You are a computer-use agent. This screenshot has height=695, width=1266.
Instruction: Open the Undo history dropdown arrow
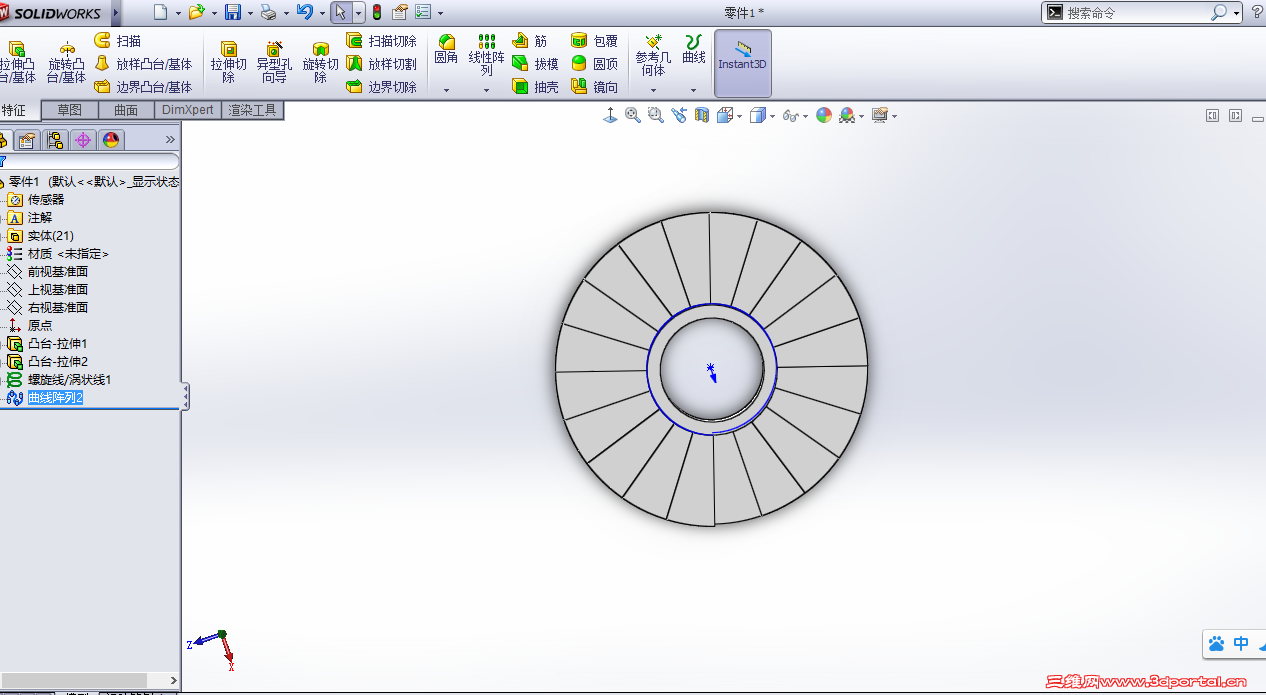[322, 13]
